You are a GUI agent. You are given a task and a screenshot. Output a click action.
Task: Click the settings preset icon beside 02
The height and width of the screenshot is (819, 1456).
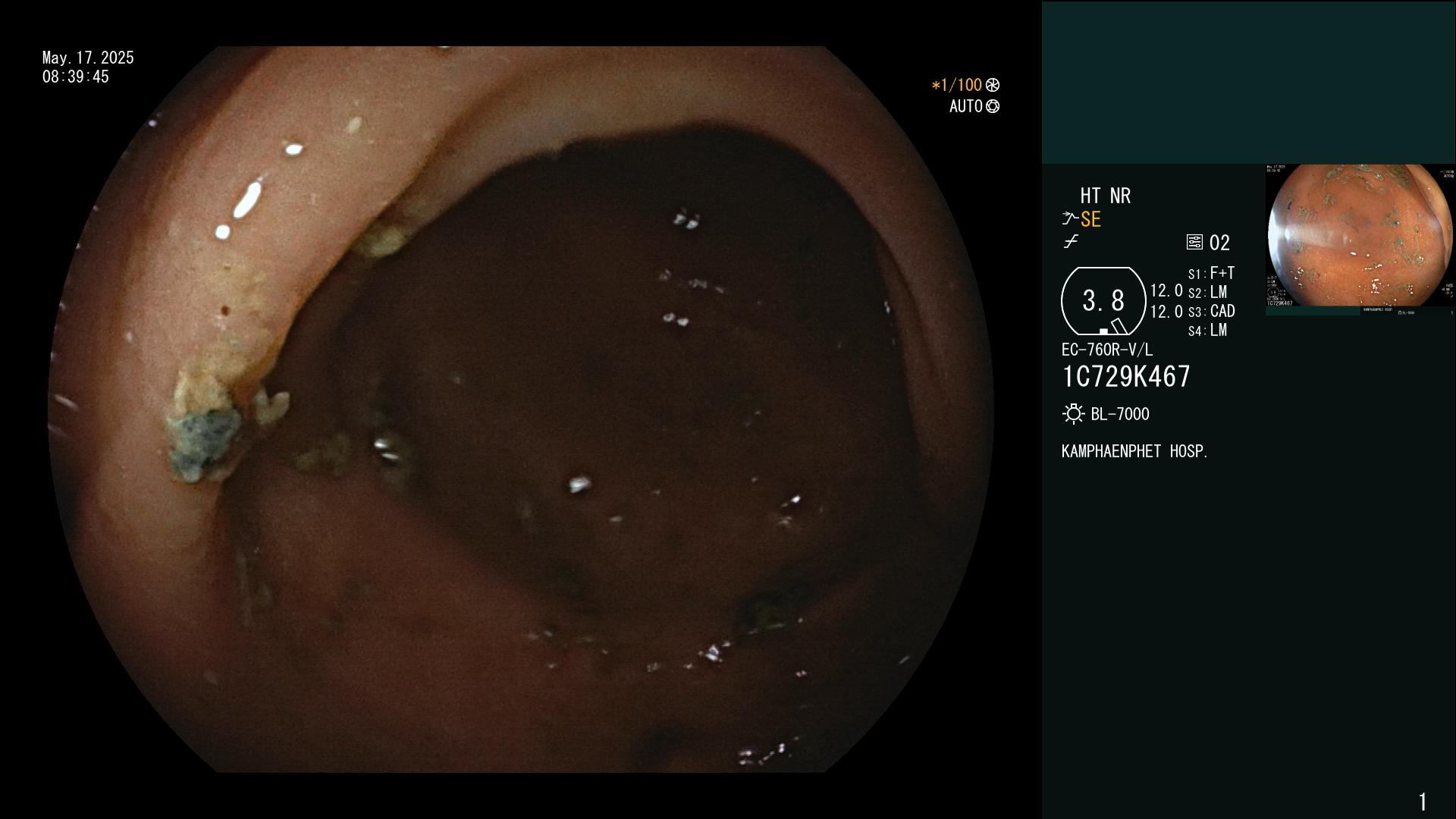1194,242
